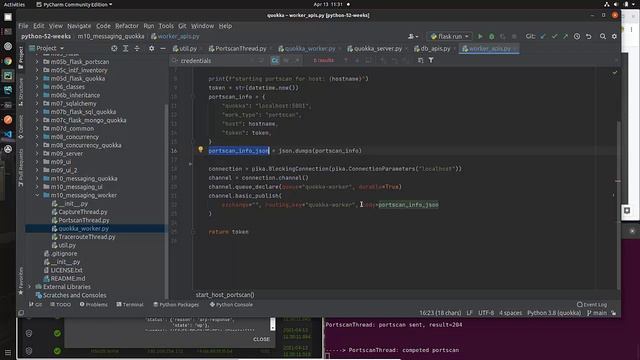This screenshot has height=360, width=640.
Task: Click CLOSE in the browser window below
Action: pyautogui.click(x=261, y=339)
